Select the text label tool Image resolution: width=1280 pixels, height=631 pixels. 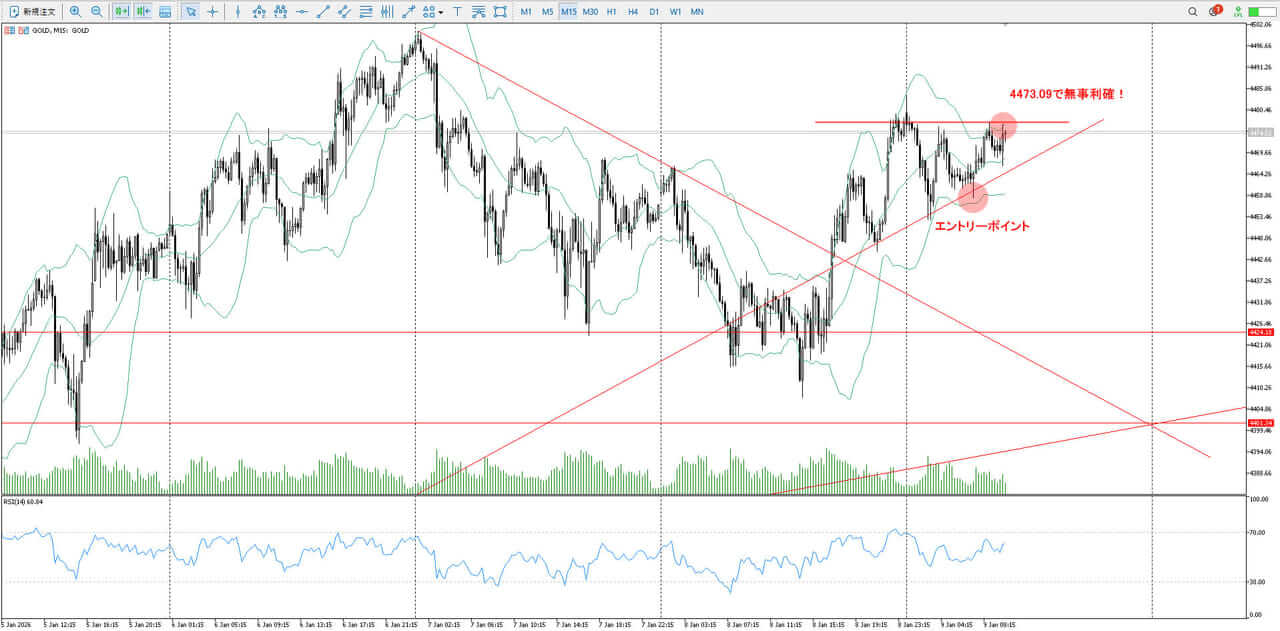[457, 12]
